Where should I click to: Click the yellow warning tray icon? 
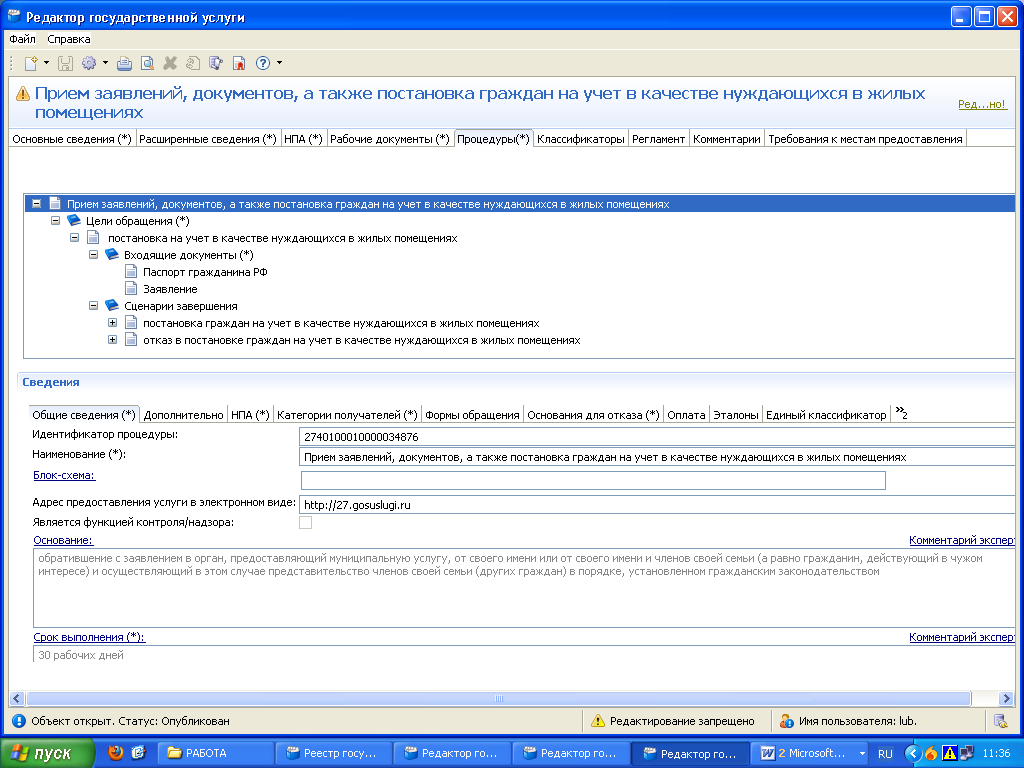[x=950, y=754]
